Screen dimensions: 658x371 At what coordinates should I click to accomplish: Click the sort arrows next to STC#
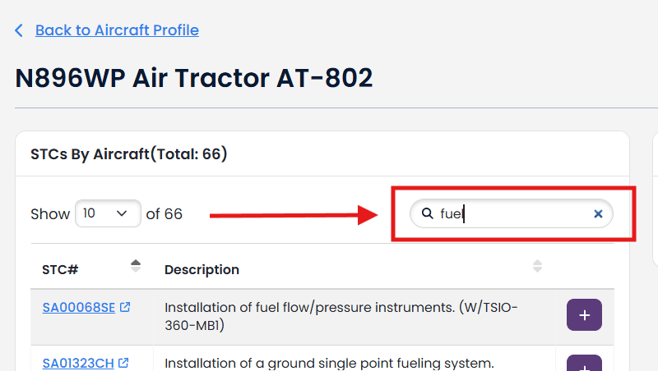[136, 266]
